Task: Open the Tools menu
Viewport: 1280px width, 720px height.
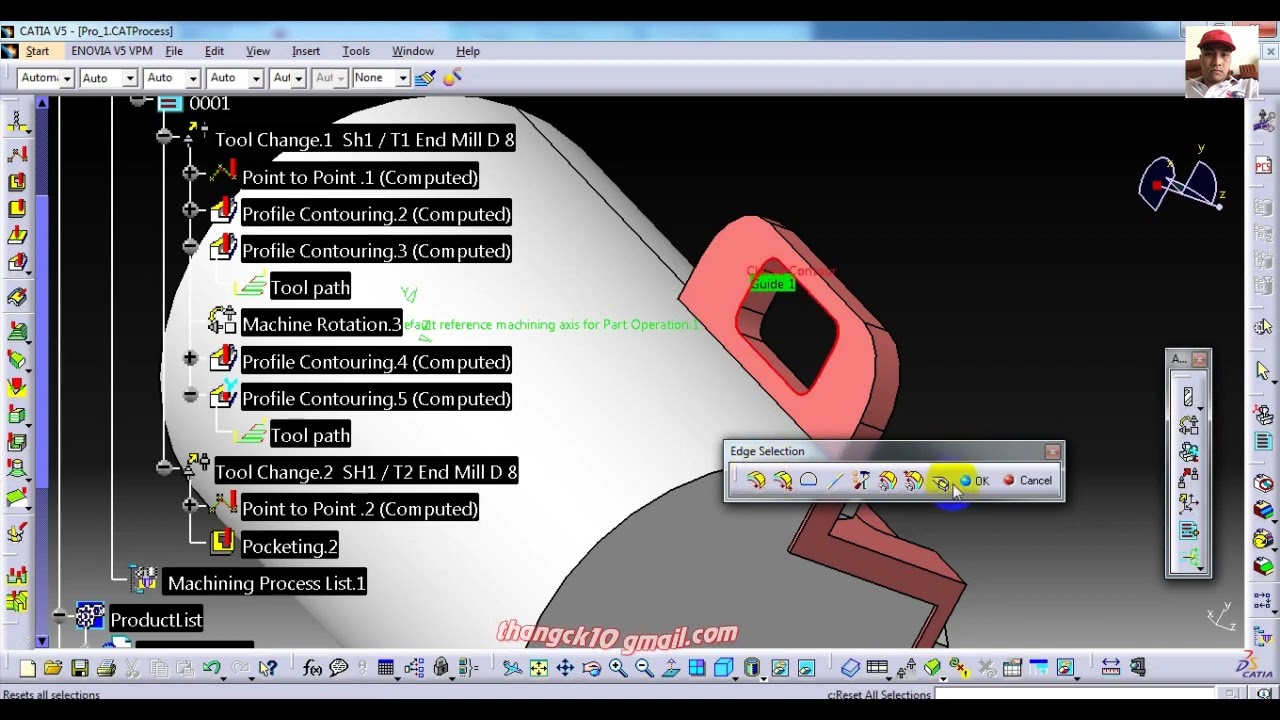Action: pos(356,51)
